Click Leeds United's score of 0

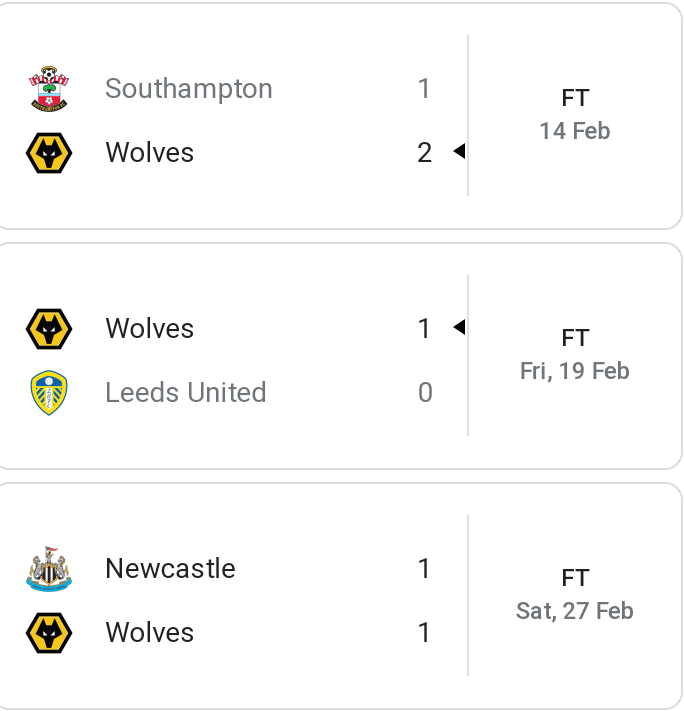coord(425,392)
